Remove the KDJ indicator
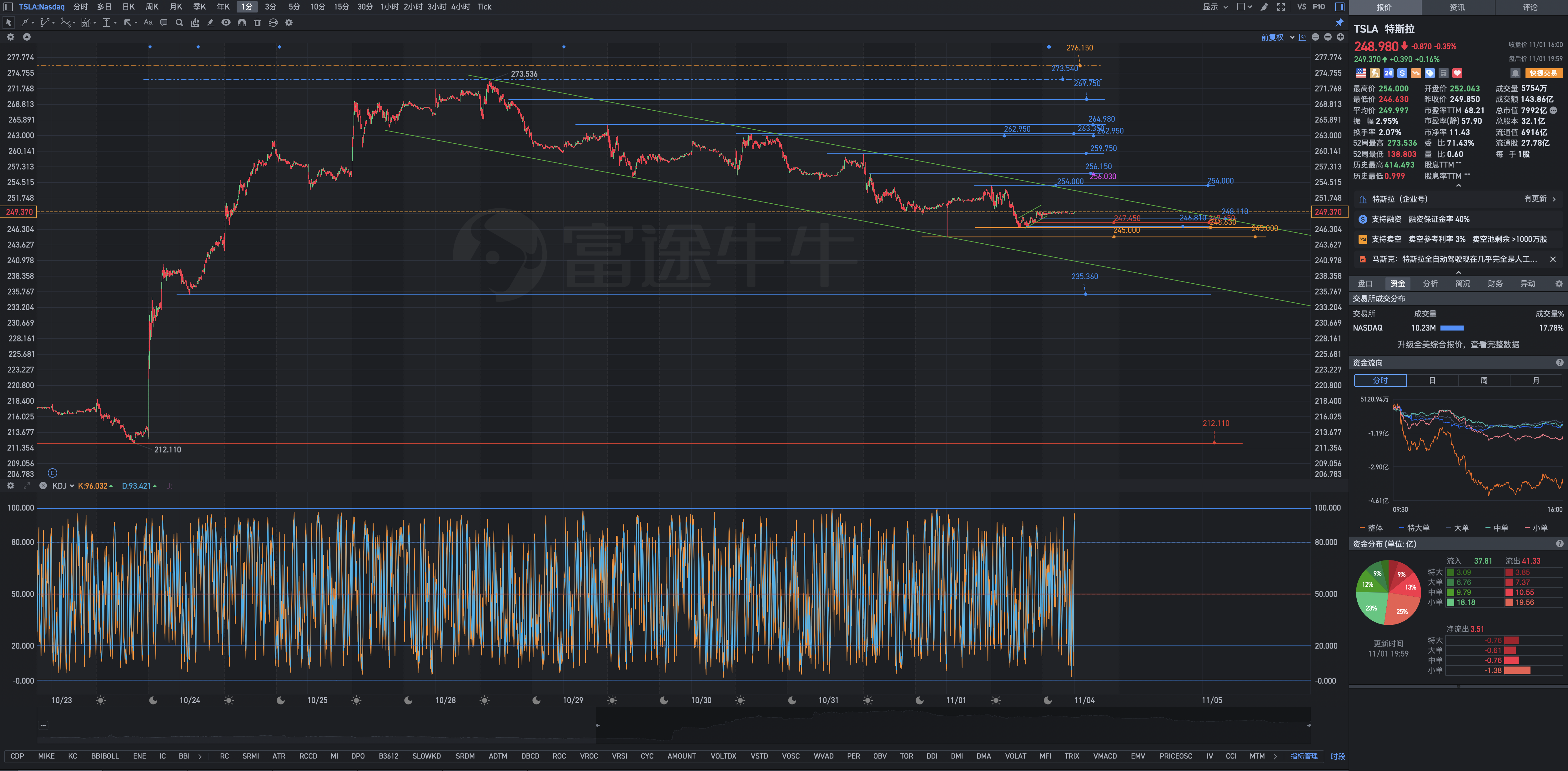This screenshot has height=771, width=1568. [43, 485]
